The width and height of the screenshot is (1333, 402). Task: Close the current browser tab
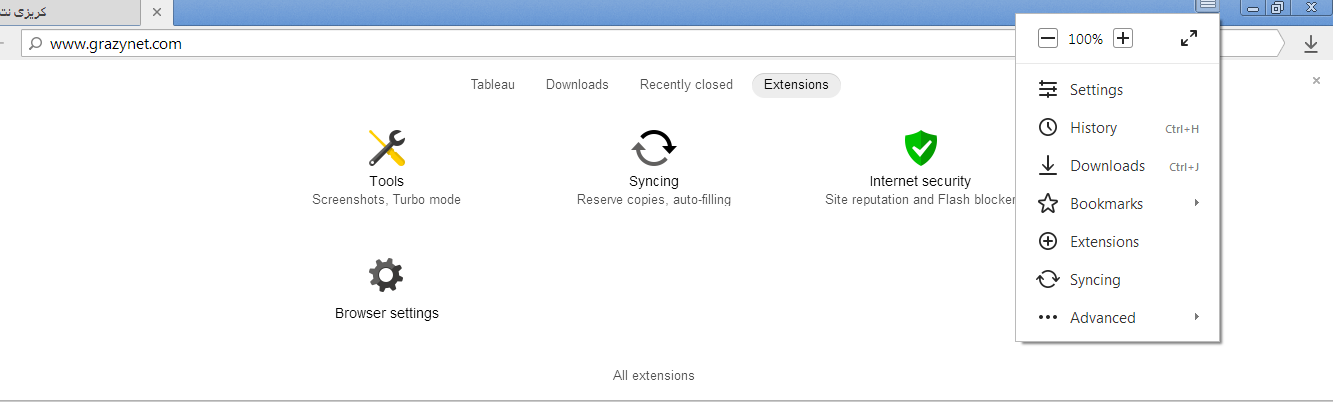157,12
